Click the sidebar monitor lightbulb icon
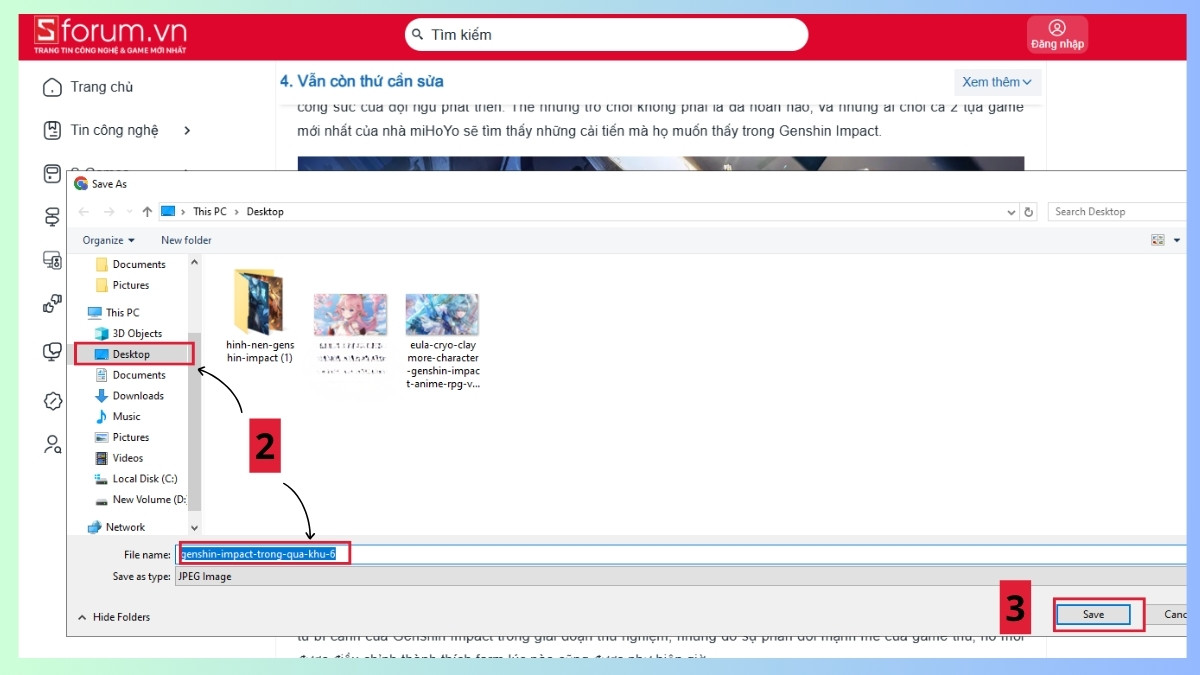This screenshot has height=675, width=1200. coord(52,352)
